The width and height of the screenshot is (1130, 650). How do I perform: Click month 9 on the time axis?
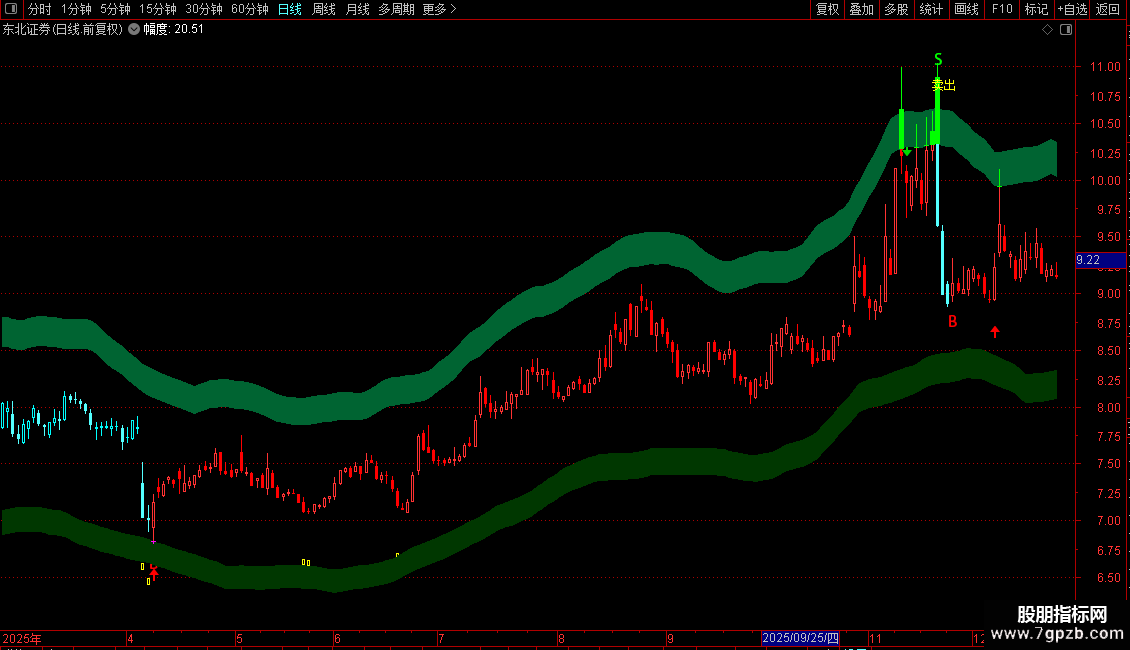tap(670, 638)
